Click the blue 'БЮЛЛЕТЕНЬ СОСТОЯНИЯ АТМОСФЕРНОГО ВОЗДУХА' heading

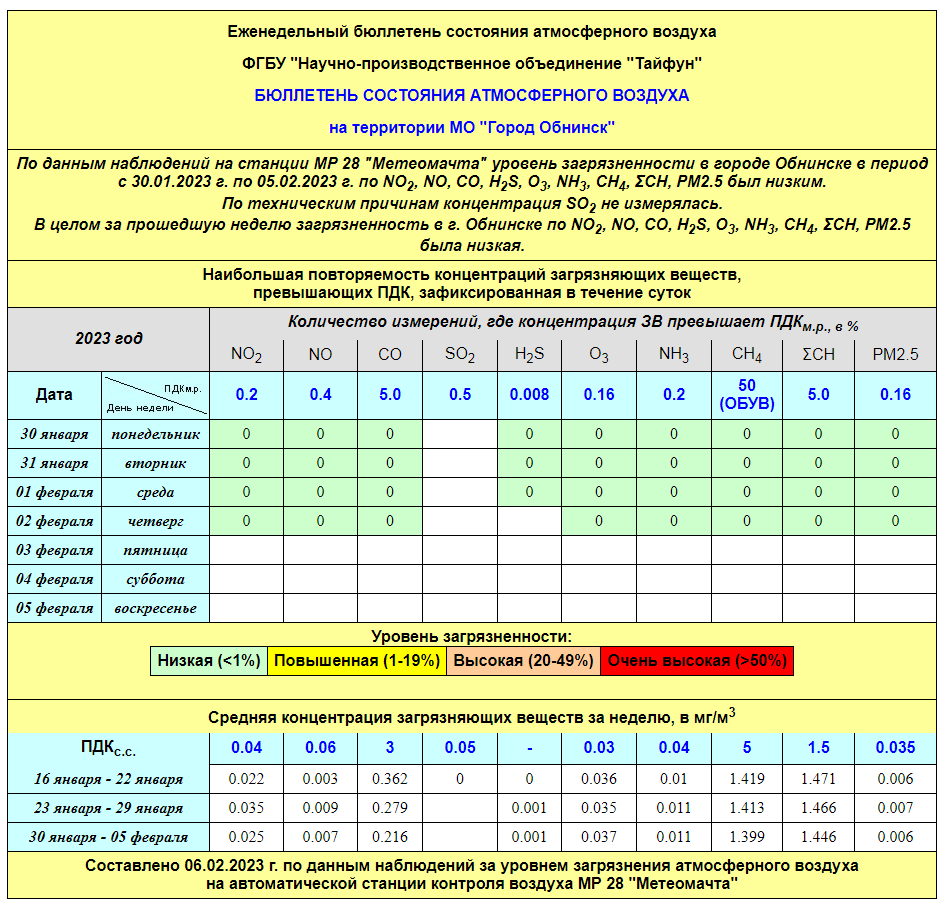472,96
